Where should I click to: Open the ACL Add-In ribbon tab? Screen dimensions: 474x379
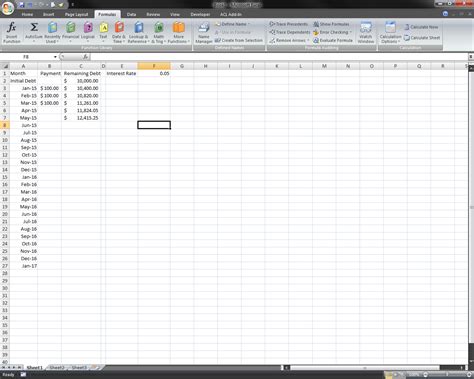[231, 14]
